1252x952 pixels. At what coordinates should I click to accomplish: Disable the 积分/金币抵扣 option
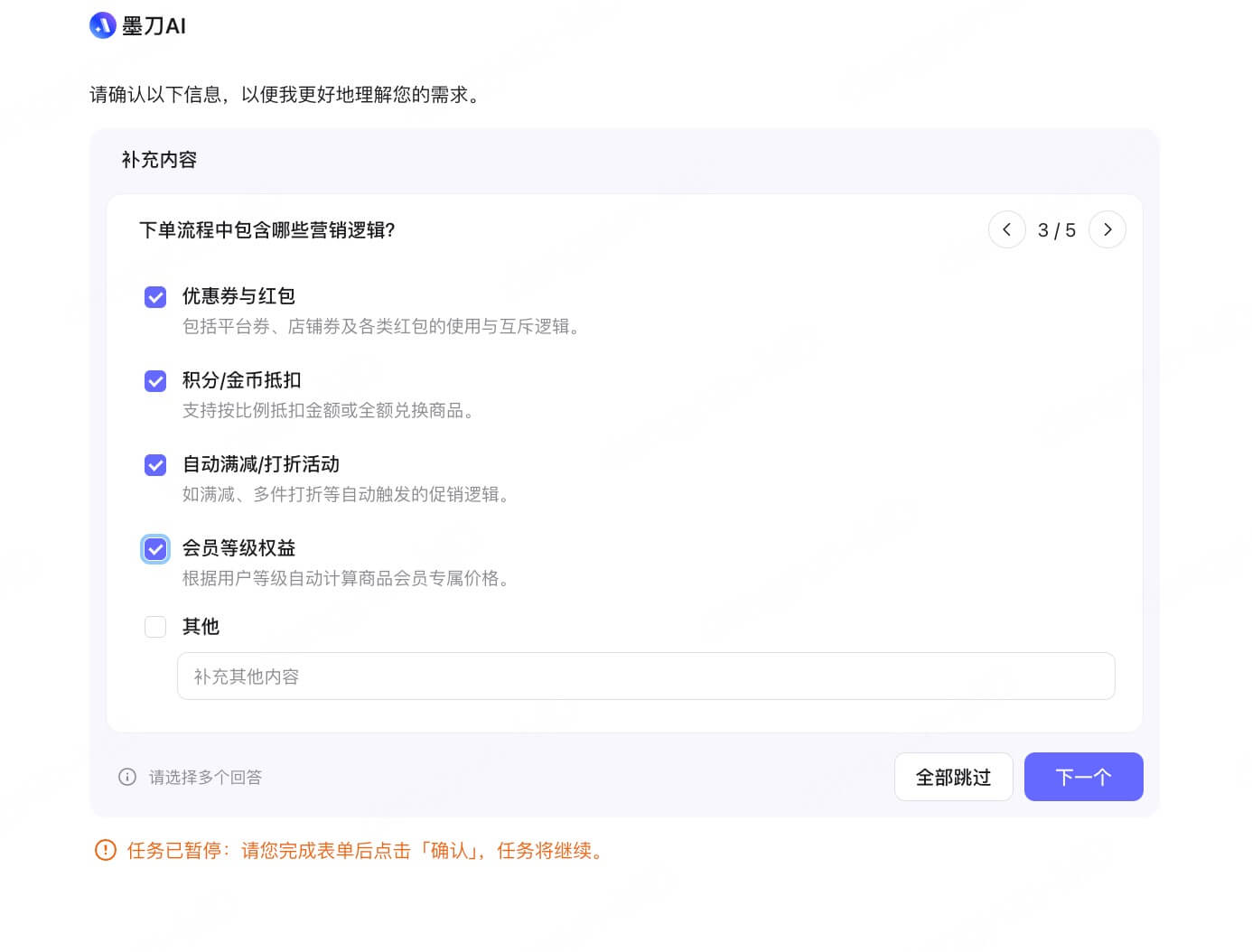tap(155, 380)
